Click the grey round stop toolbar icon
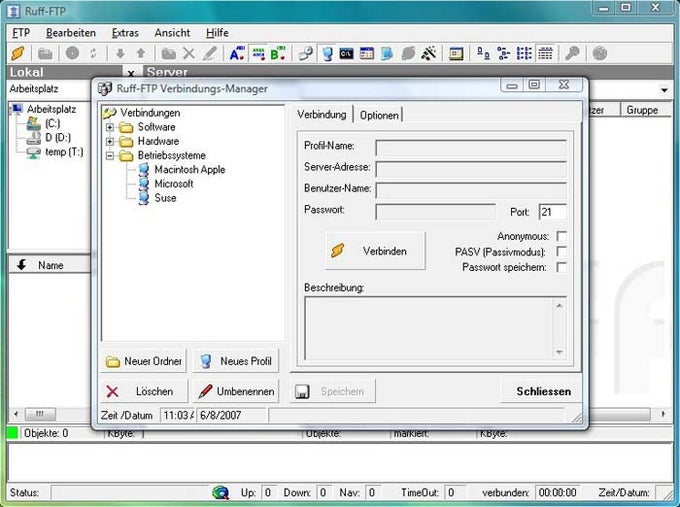The height and width of the screenshot is (507, 680). coord(72,53)
